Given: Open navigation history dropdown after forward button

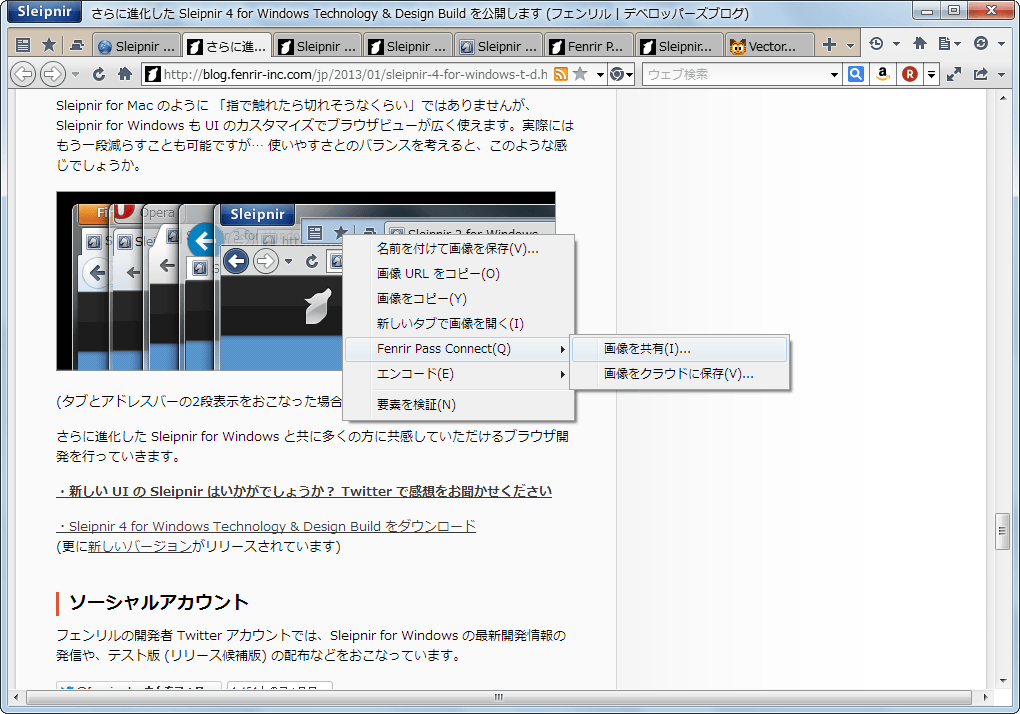Looking at the screenshot, I should pyautogui.click(x=75, y=75).
